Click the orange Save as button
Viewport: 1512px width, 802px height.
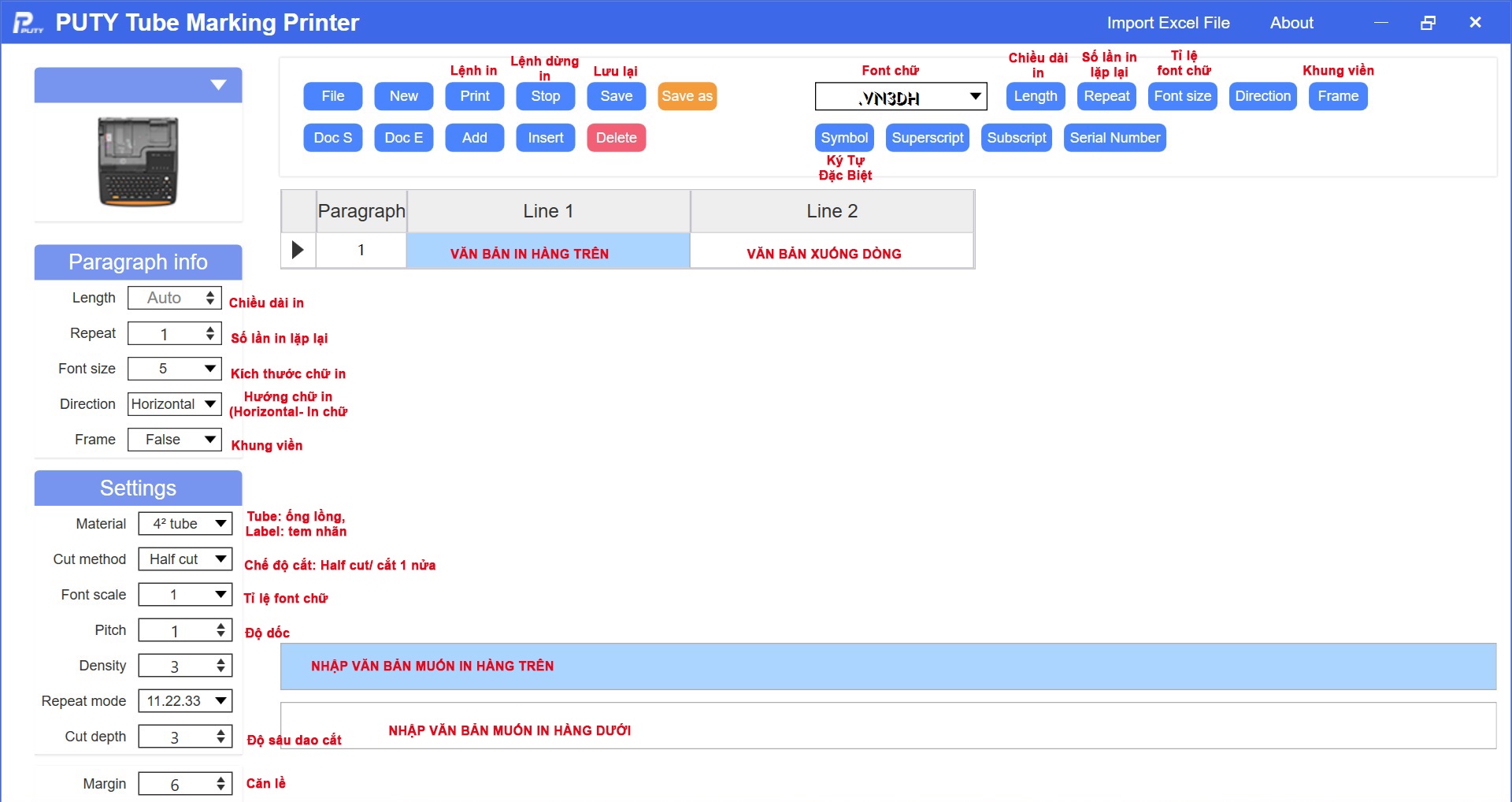[687, 96]
